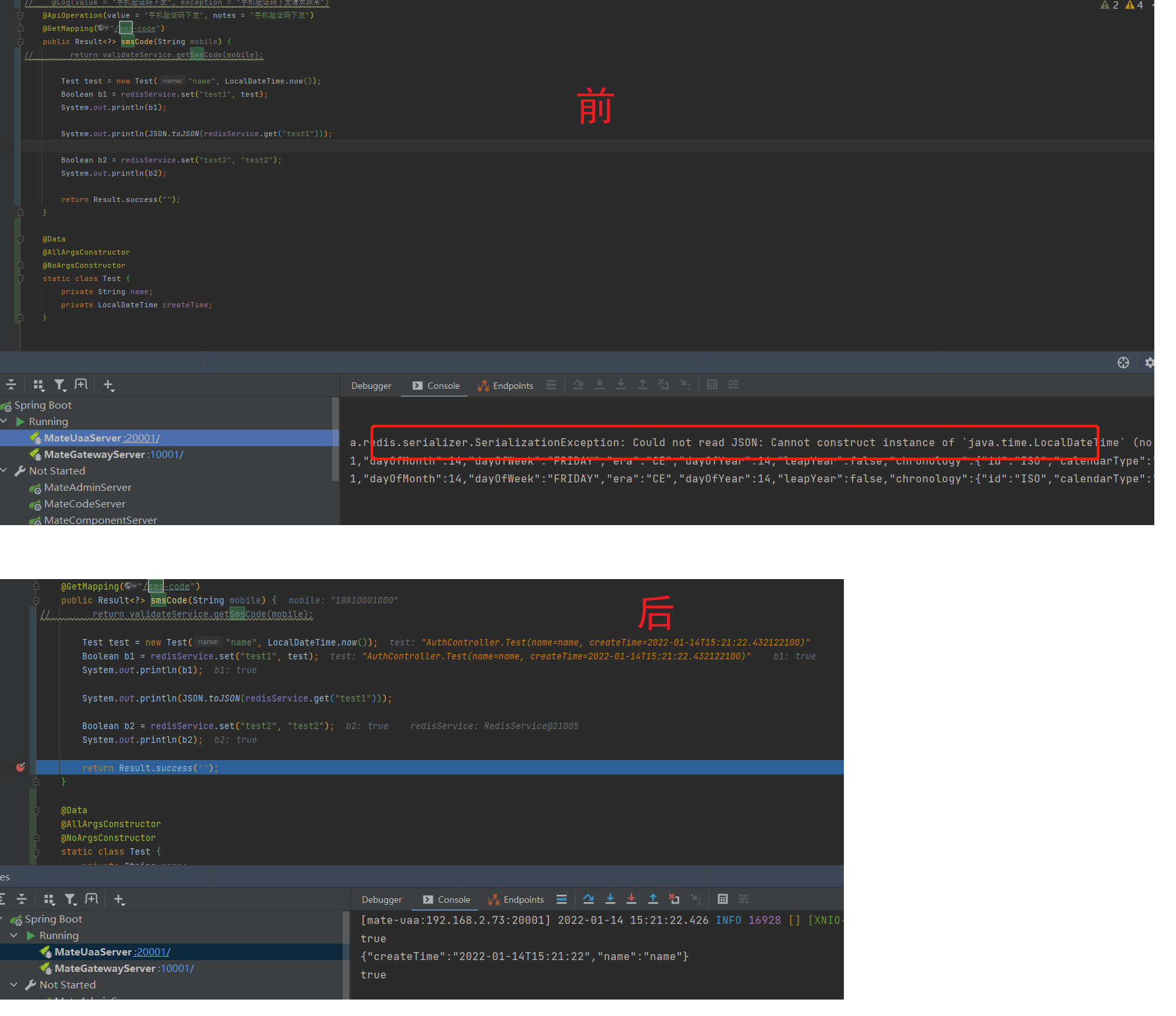Click the Run to Cursor icon

pos(686,384)
